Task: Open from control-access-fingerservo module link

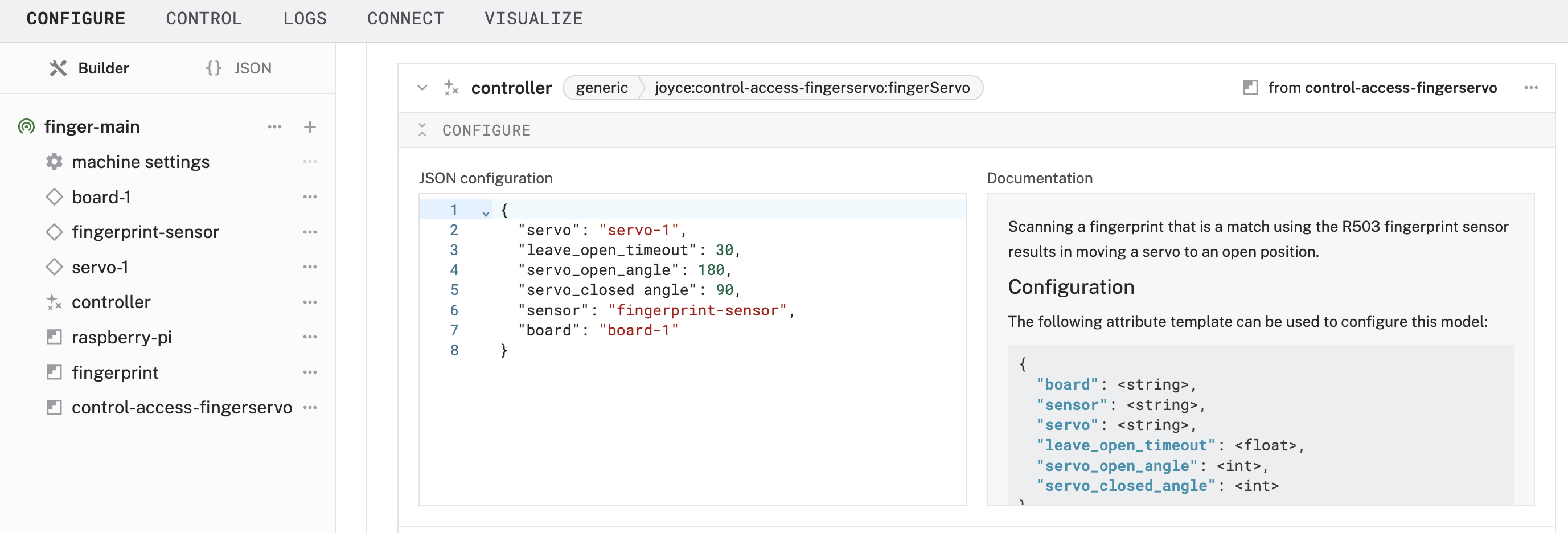Action: pos(1382,88)
